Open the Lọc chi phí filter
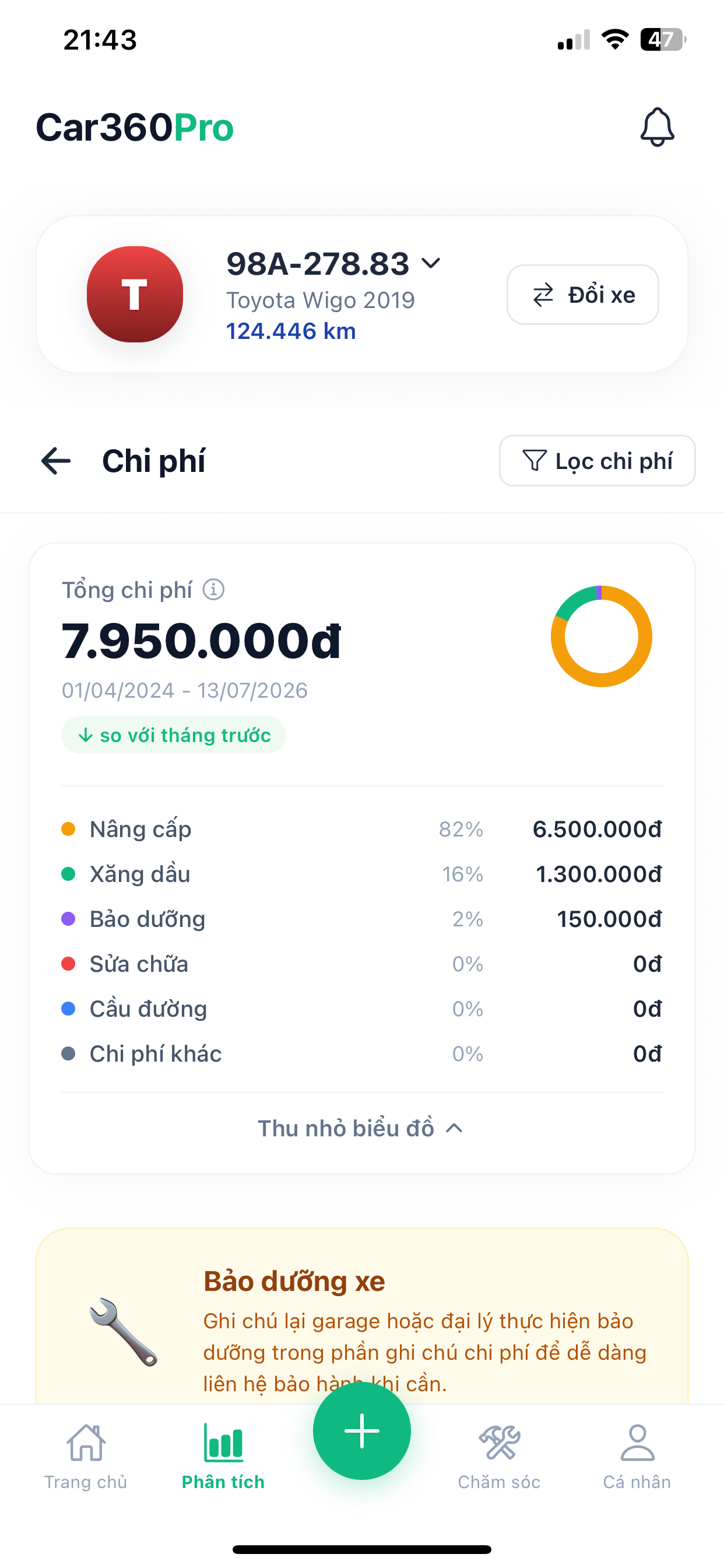This screenshot has height=1568, width=724. 597,460
